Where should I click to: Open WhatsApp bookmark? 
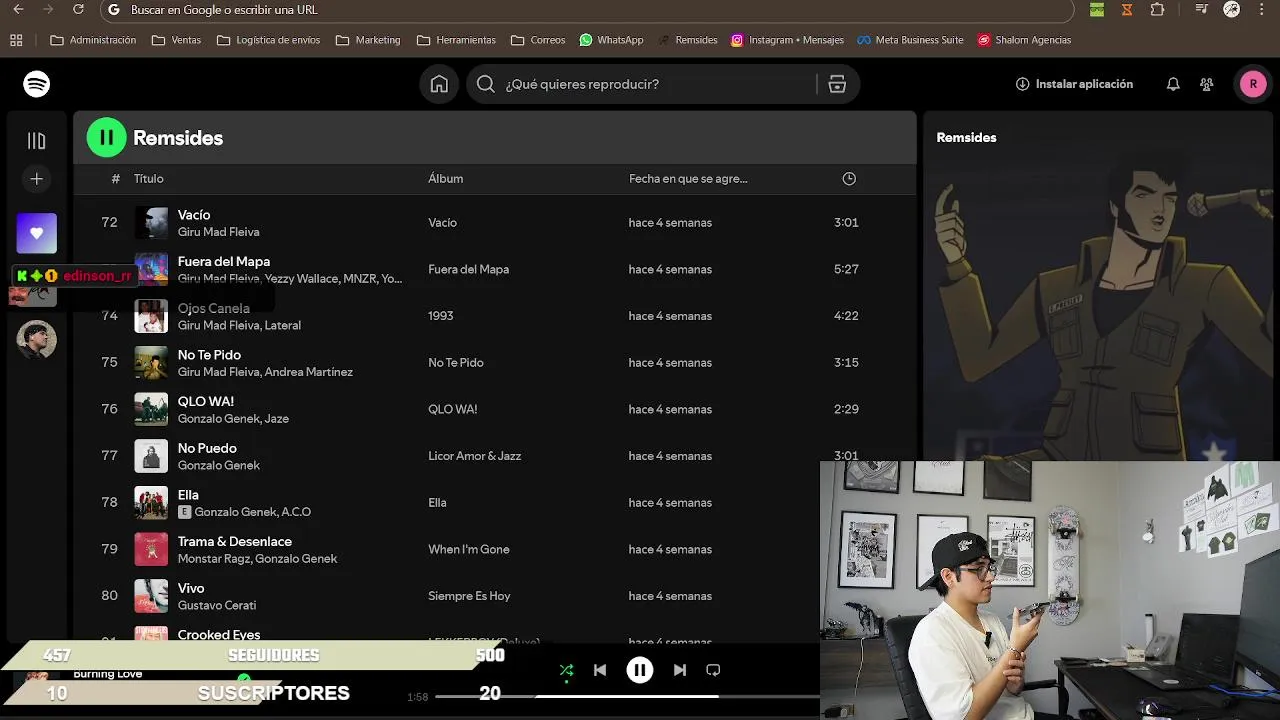click(611, 40)
